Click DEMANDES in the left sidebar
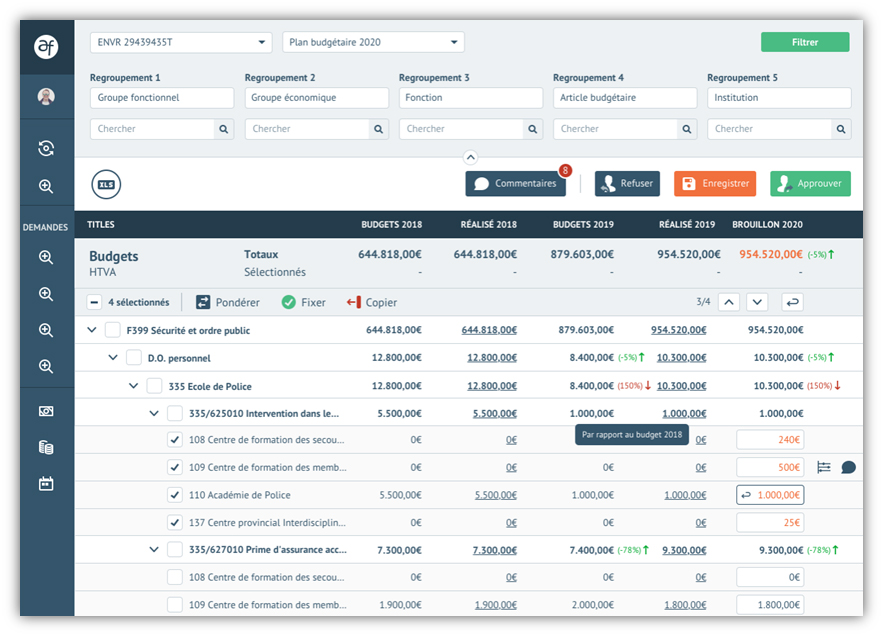883x636 pixels. tap(44, 227)
